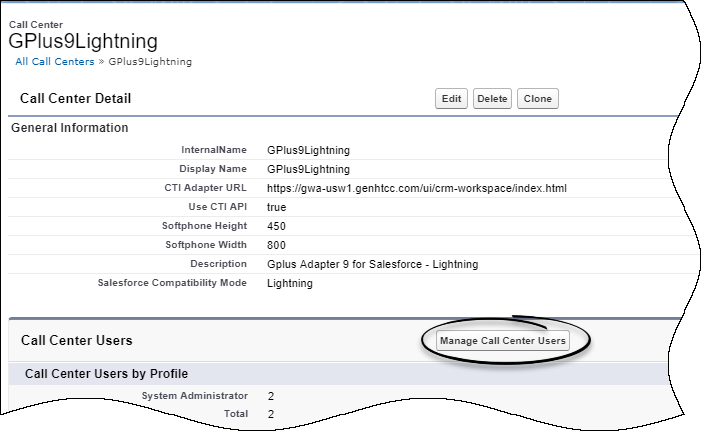
Task: Click the Call Center Users by Profile header
Action: tap(106, 374)
